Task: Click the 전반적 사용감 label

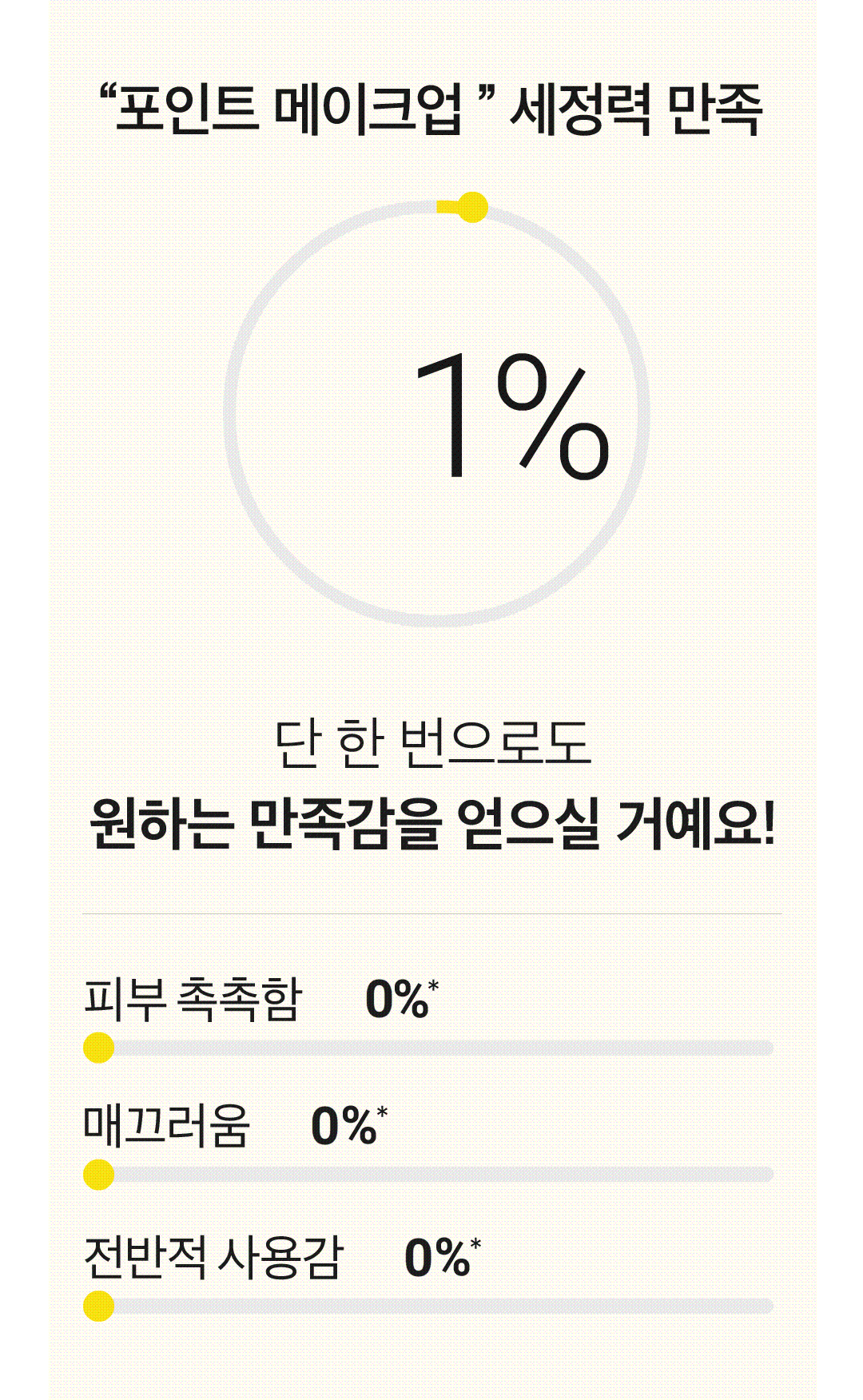Action: [213, 1257]
